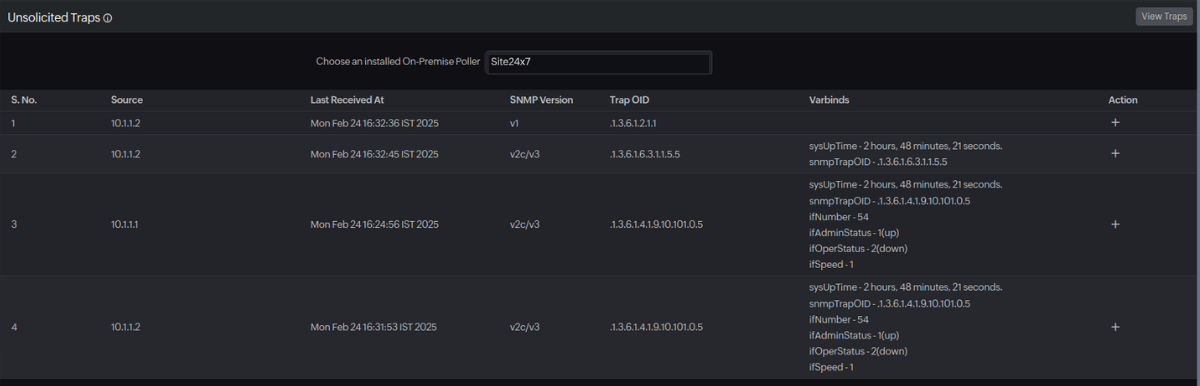
Task: Add trap from source 10.1.1.1 in row 3
Action: click(x=1115, y=225)
